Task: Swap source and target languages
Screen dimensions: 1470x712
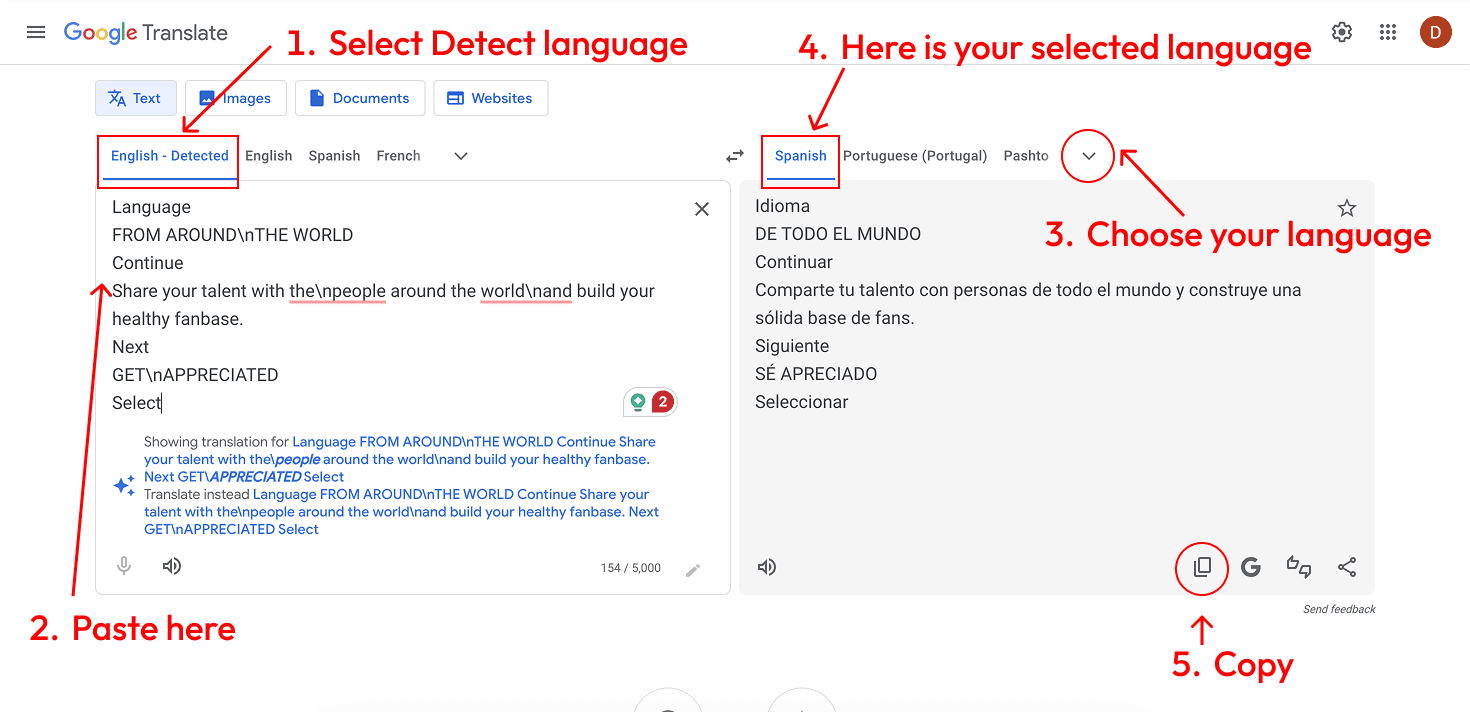Action: coord(735,156)
